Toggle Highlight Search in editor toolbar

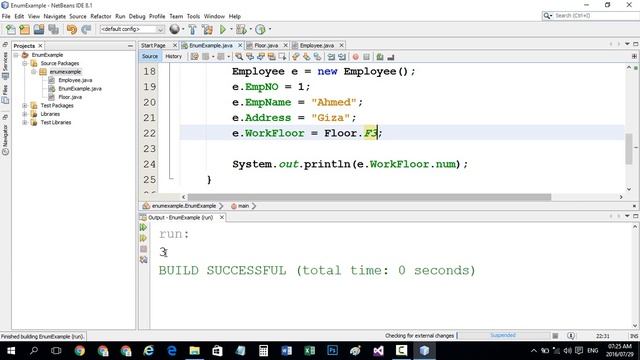[x=271, y=57]
